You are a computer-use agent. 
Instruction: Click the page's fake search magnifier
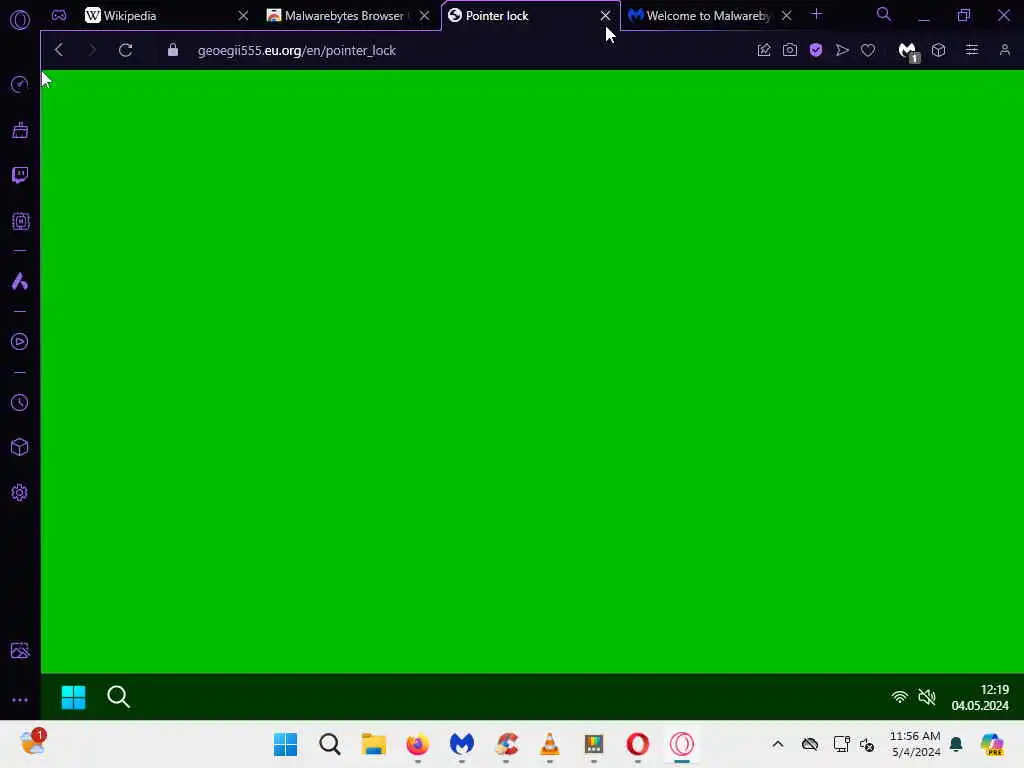[x=118, y=697]
